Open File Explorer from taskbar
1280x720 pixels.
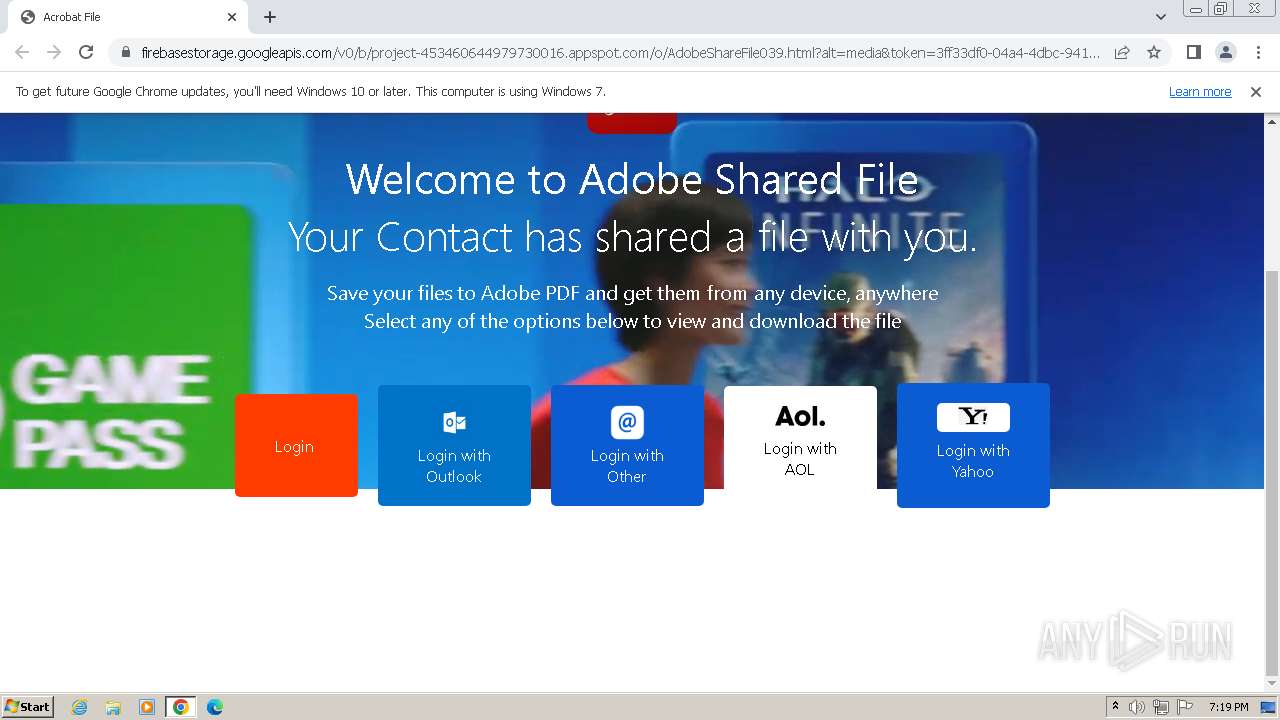coord(113,707)
